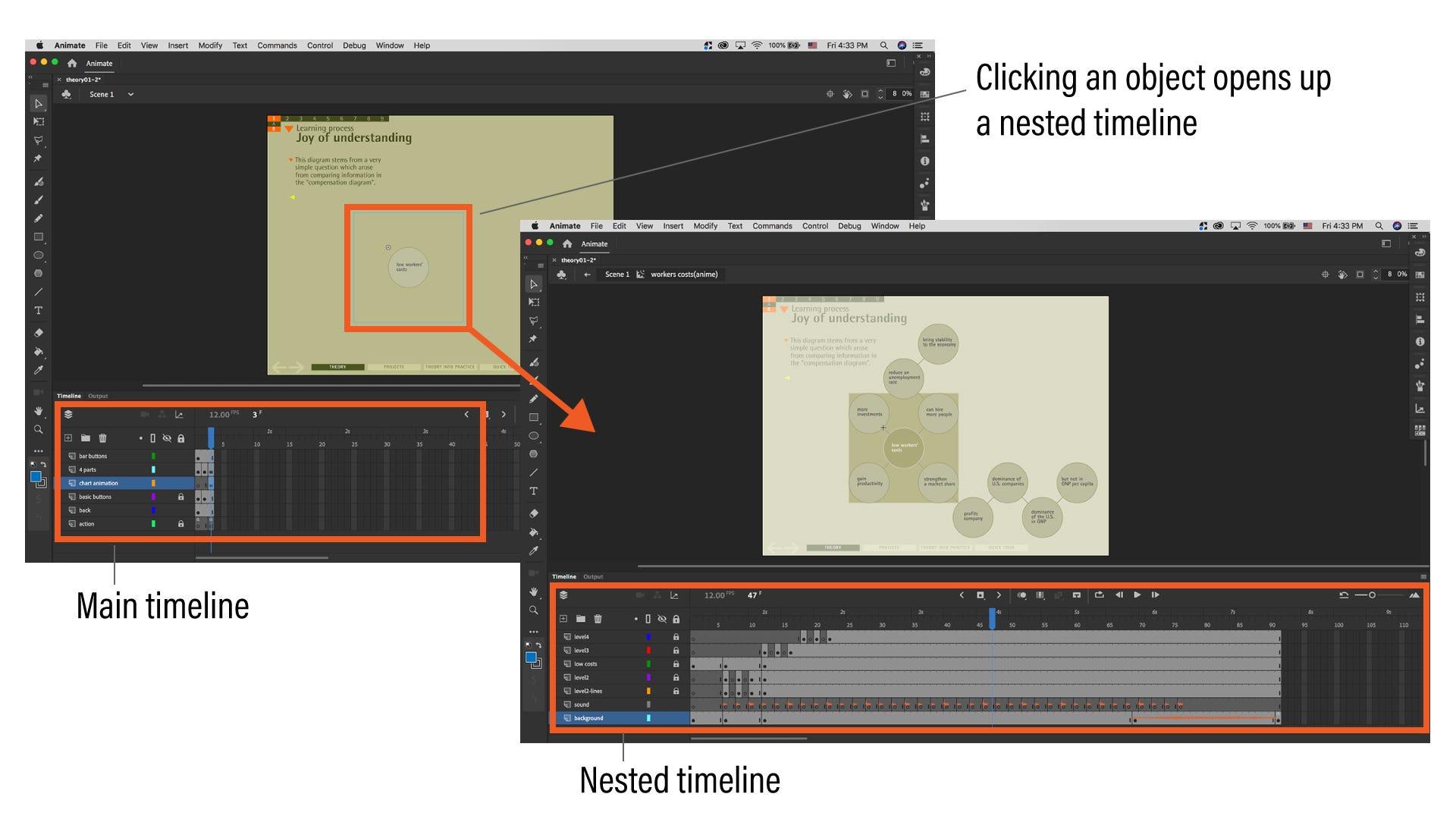Select the Text tool in the back window
1456x819 pixels.
[x=39, y=311]
